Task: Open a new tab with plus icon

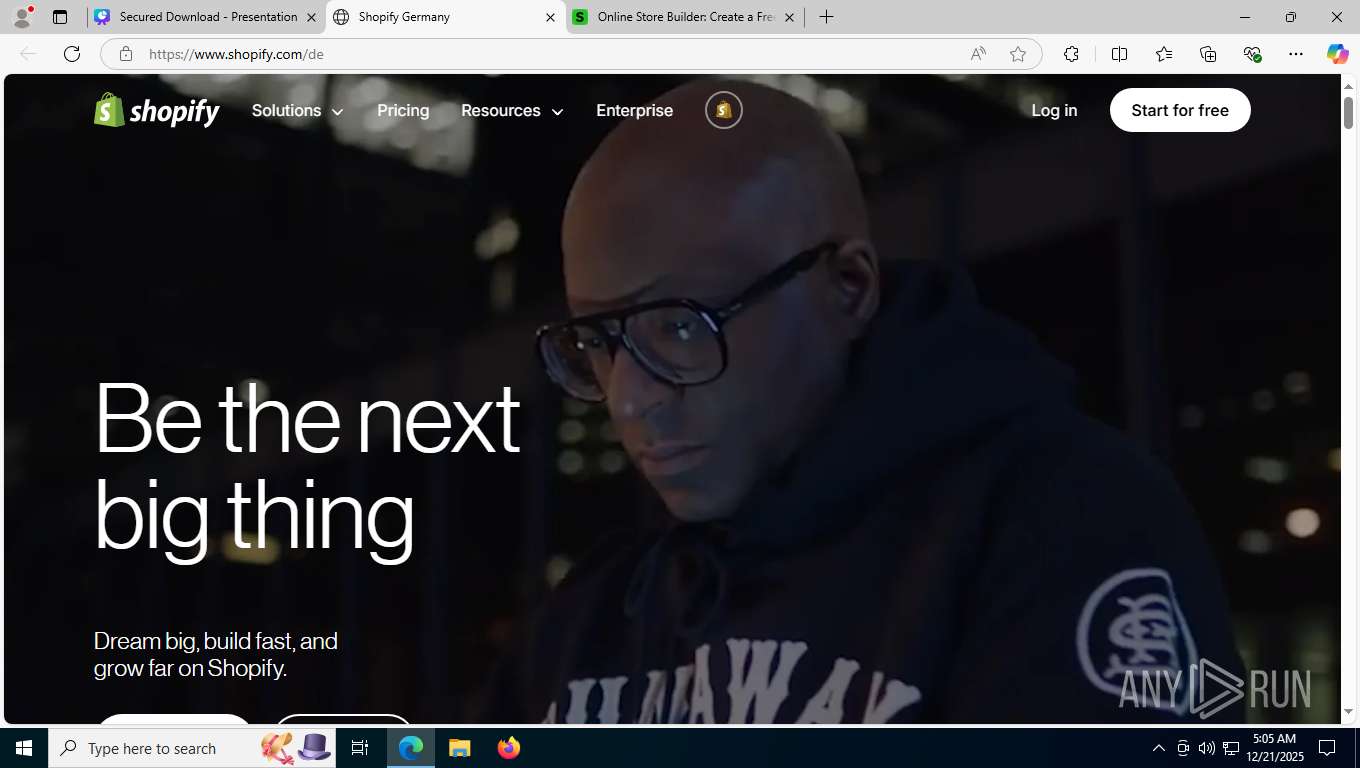Action: (x=826, y=17)
